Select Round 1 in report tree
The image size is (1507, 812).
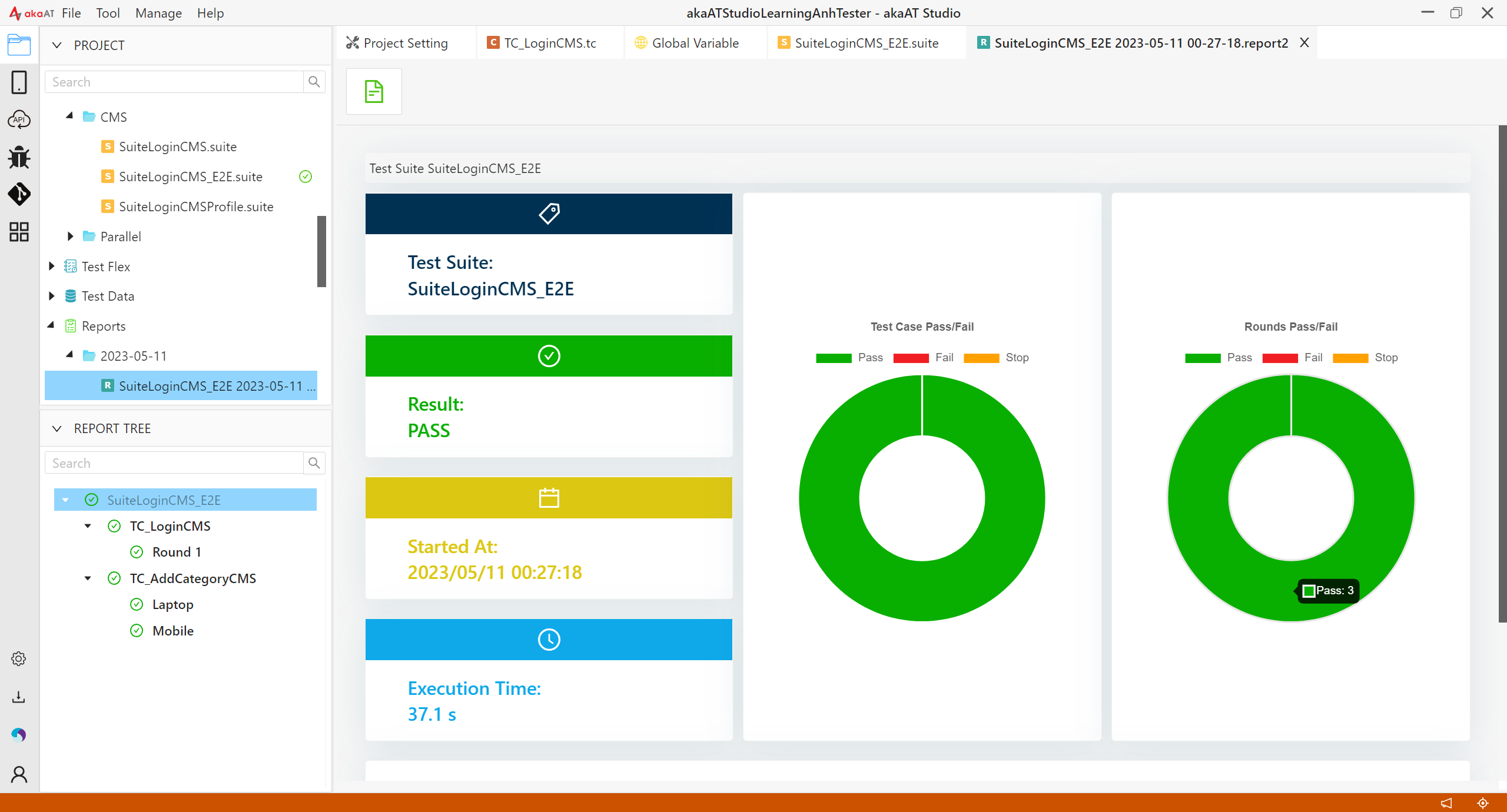pos(177,552)
